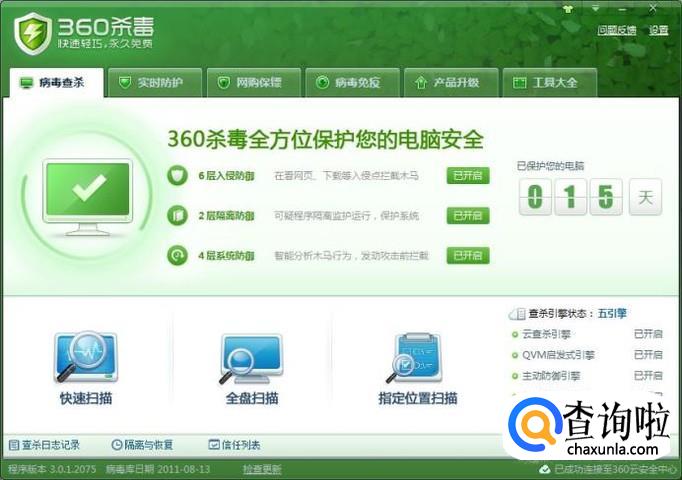Click the 实时防护 tab shield icon
The width and height of the screenshot is (682, 480).
125,82
